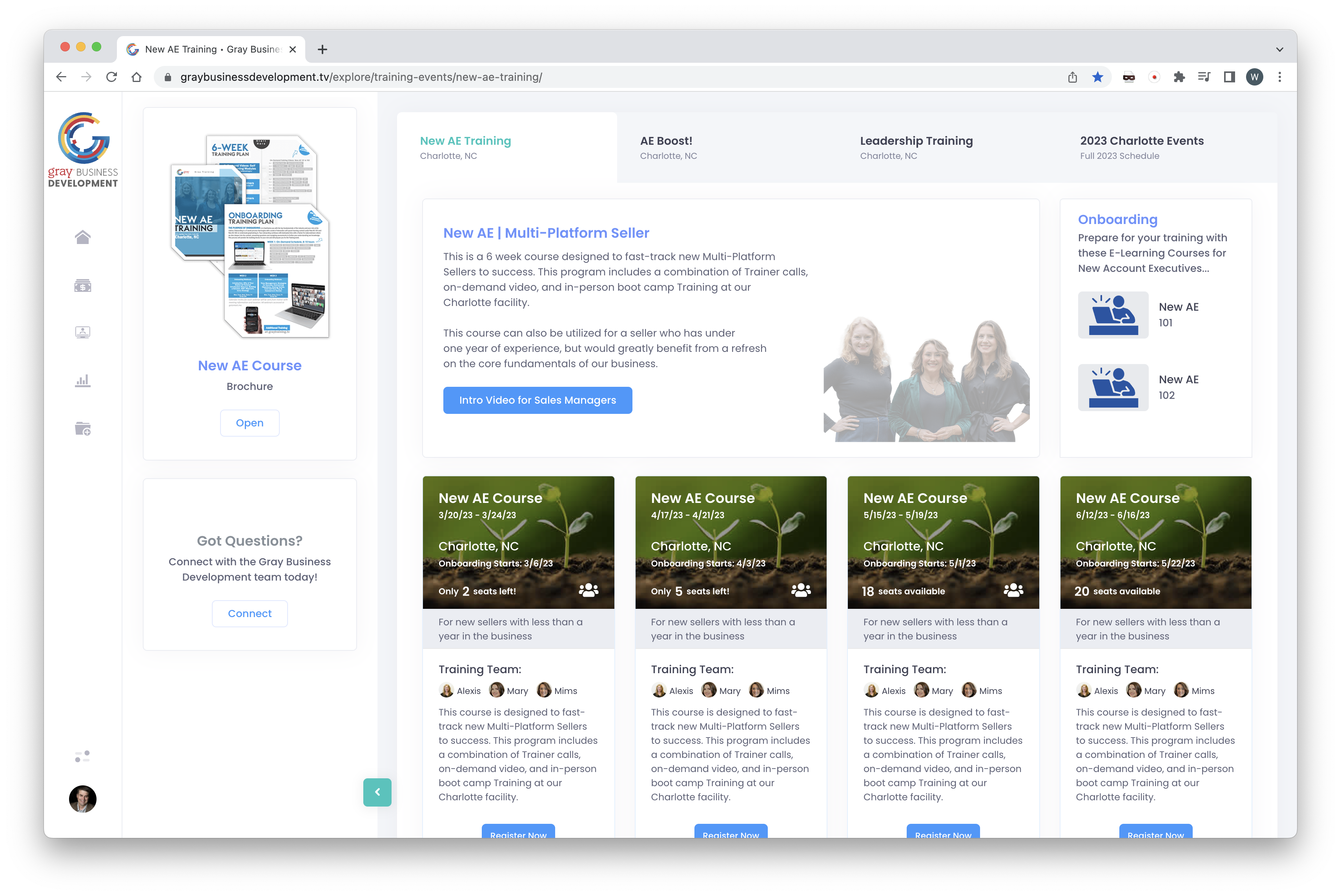The height and width of the screenshot is (896, 1341).
Task: Open the 2023 Charlotte Events tab
Action: click(x=1167, y=148)
